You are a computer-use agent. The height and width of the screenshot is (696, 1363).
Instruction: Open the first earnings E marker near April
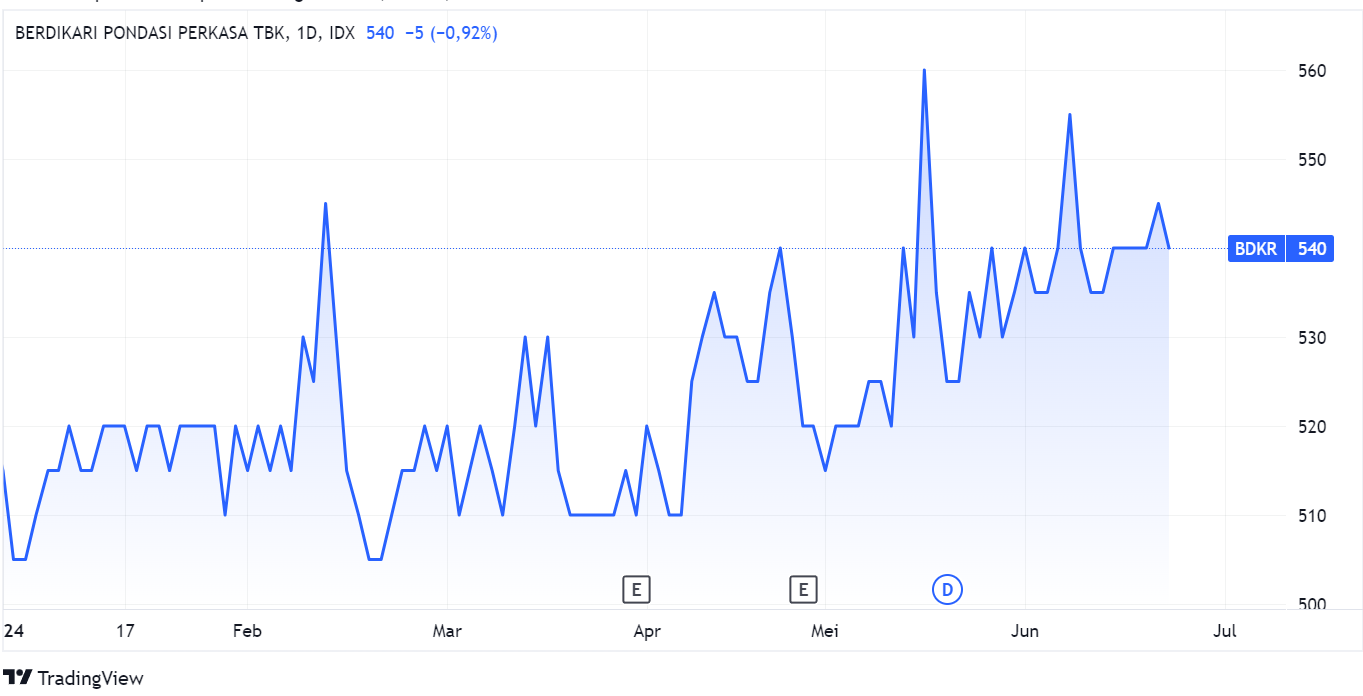point(636,590)
